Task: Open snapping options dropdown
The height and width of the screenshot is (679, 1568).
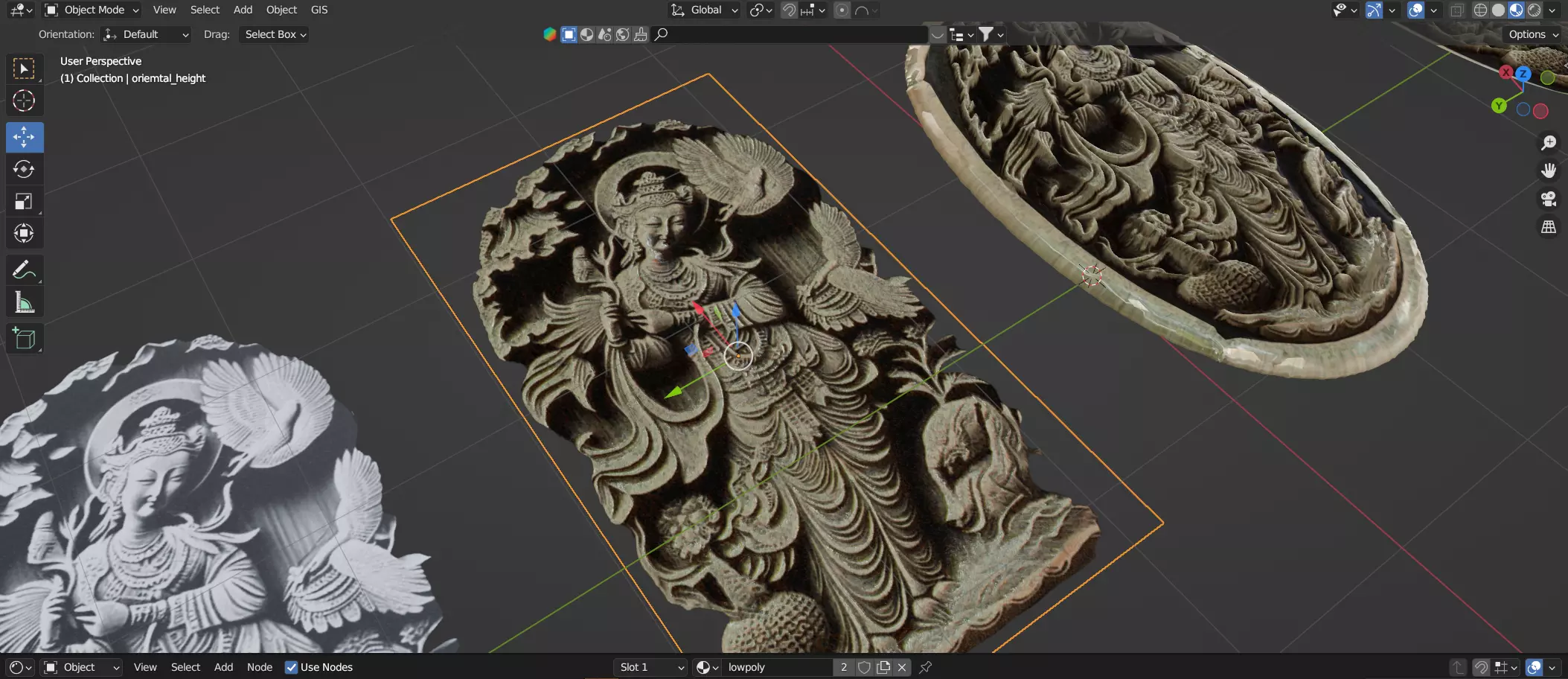Action: pos(813,10)
